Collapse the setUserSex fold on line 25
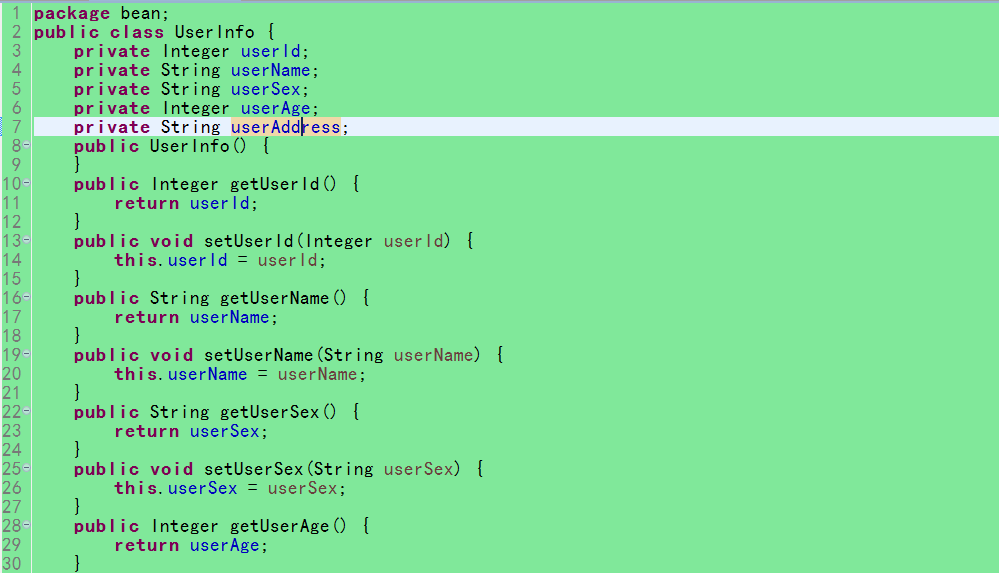The height and width of the screenshot is (573, 999). click(x=27, y=468)
